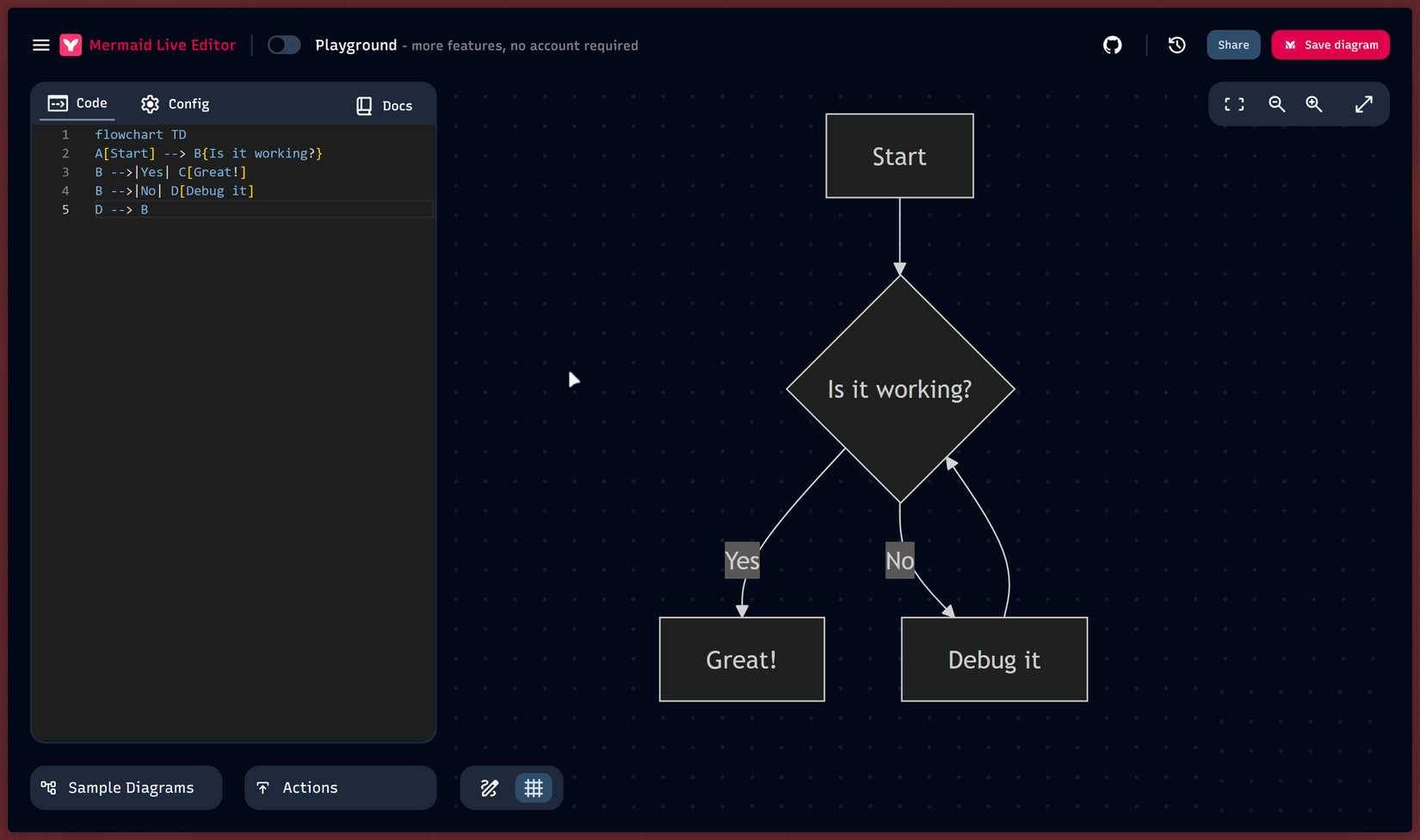Click the Mermaid logo icon

click(x=71, y=45)
